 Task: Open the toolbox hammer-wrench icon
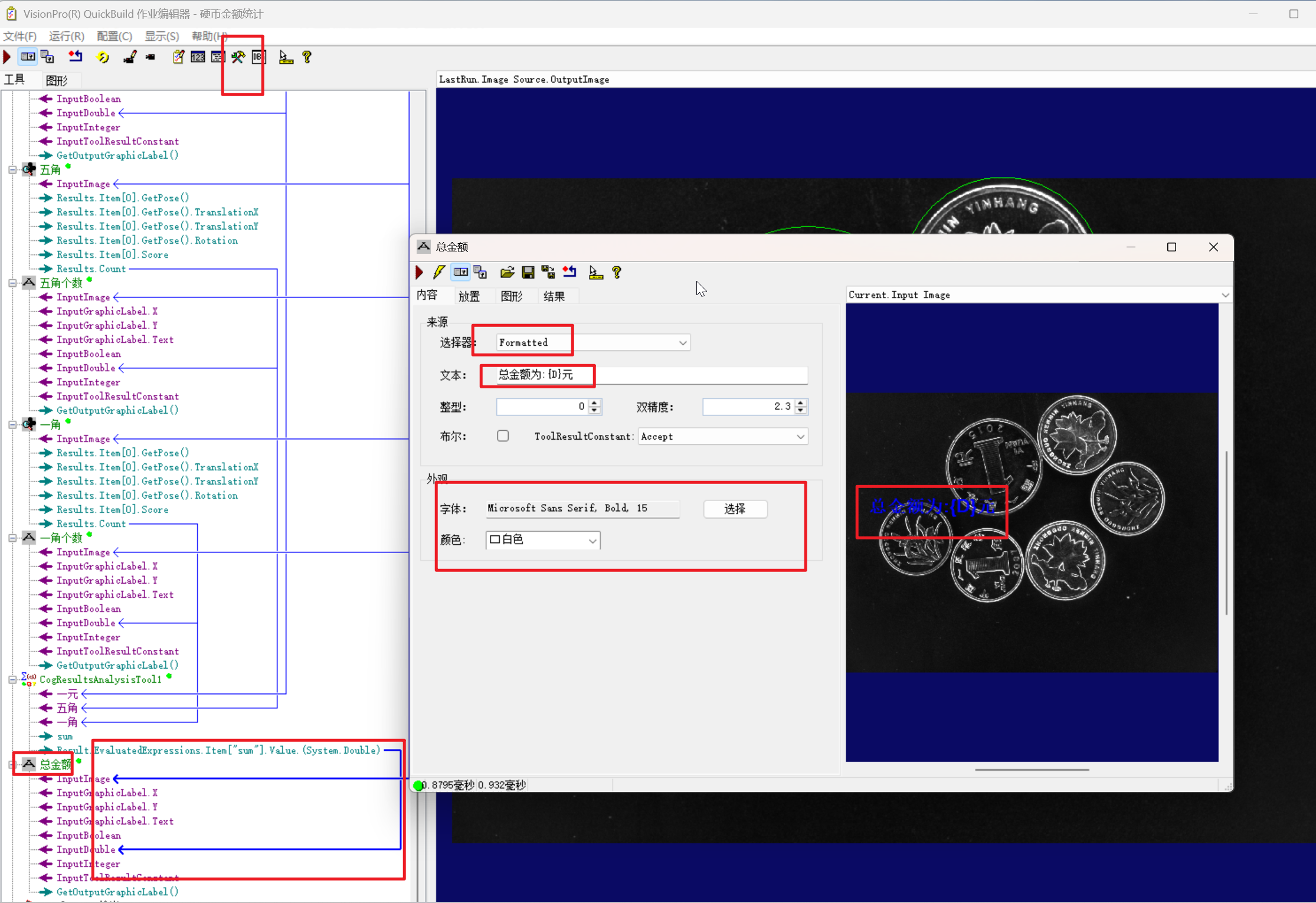click(x=238, y=57)
